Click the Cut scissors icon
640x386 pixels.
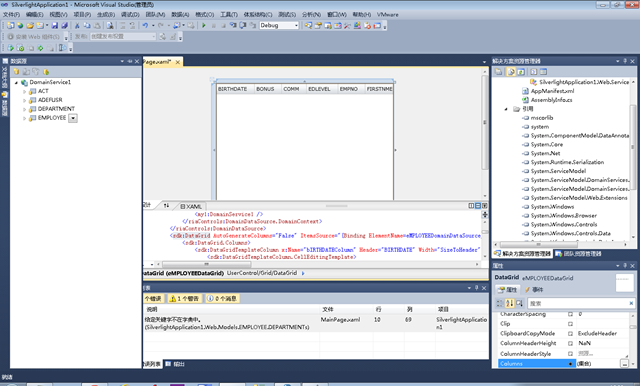[77, 25]
